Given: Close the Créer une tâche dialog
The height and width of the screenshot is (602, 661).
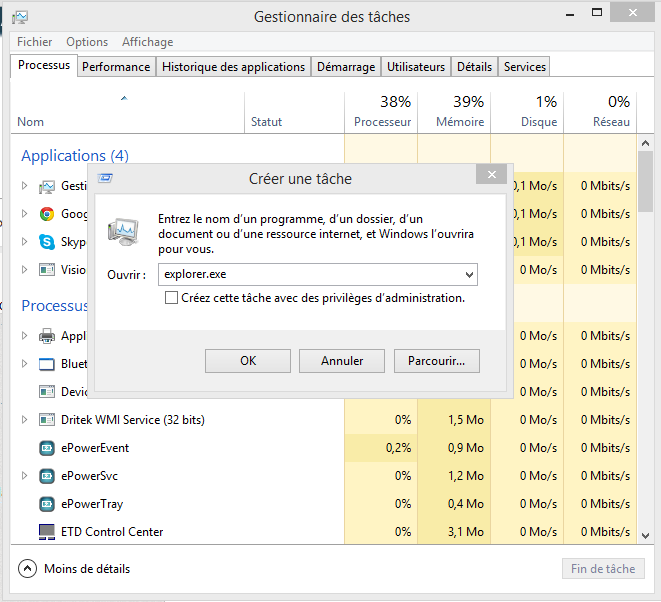Looking at the screenshot, I should coord(492,174).
